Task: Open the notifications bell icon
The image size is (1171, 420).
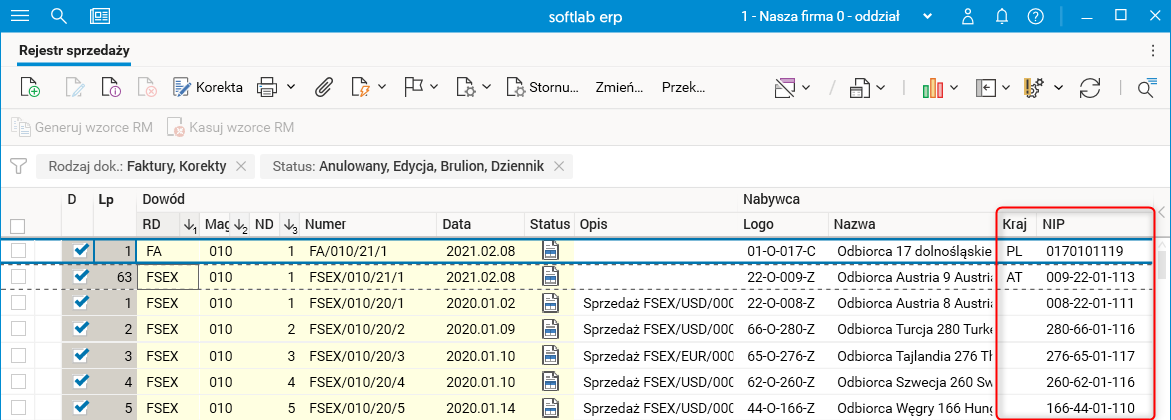Action: 1003,16
